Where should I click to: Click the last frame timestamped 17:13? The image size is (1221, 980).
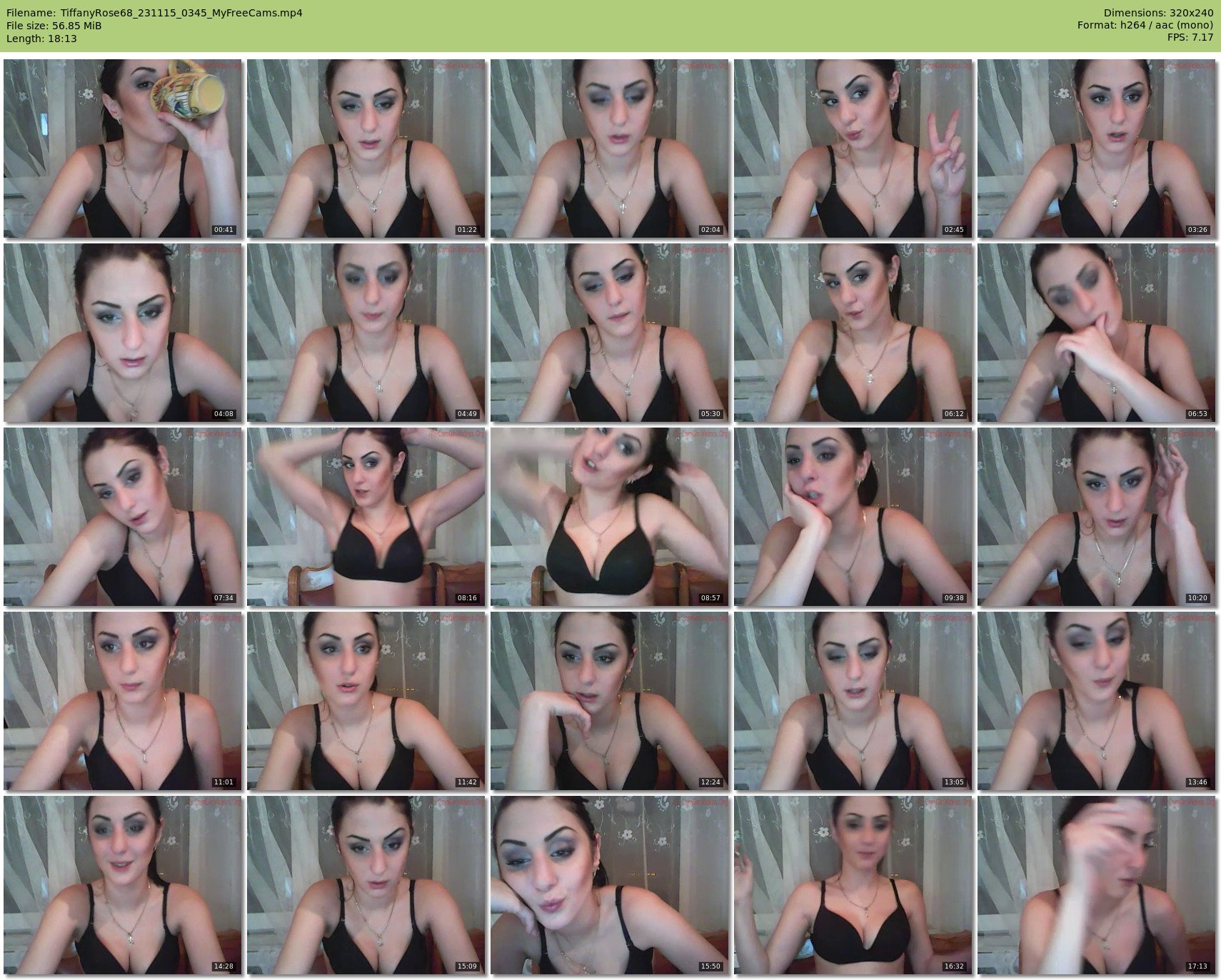coord(1097,885)
